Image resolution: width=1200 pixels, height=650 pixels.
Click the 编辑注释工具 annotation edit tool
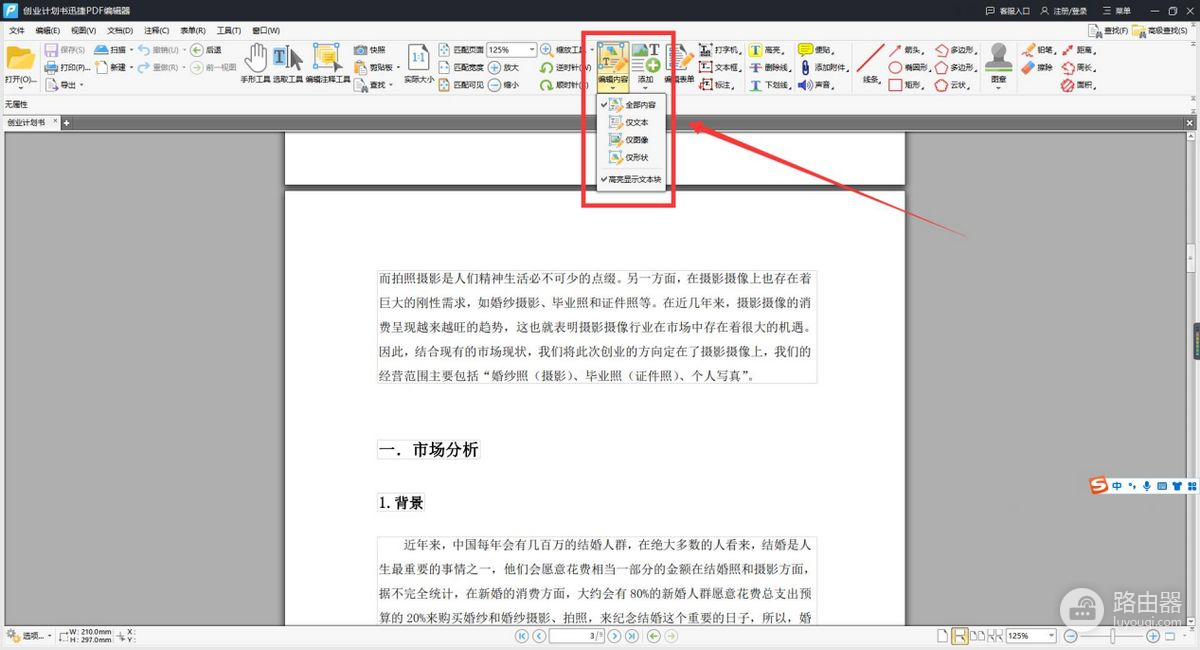tap(327, 62)
